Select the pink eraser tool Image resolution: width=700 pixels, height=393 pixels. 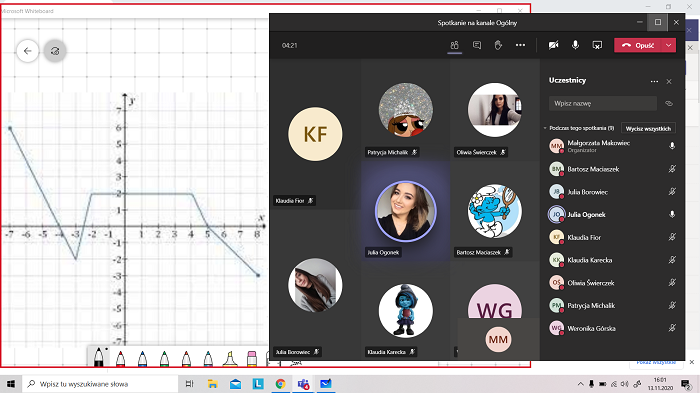[x=252, y=359]
